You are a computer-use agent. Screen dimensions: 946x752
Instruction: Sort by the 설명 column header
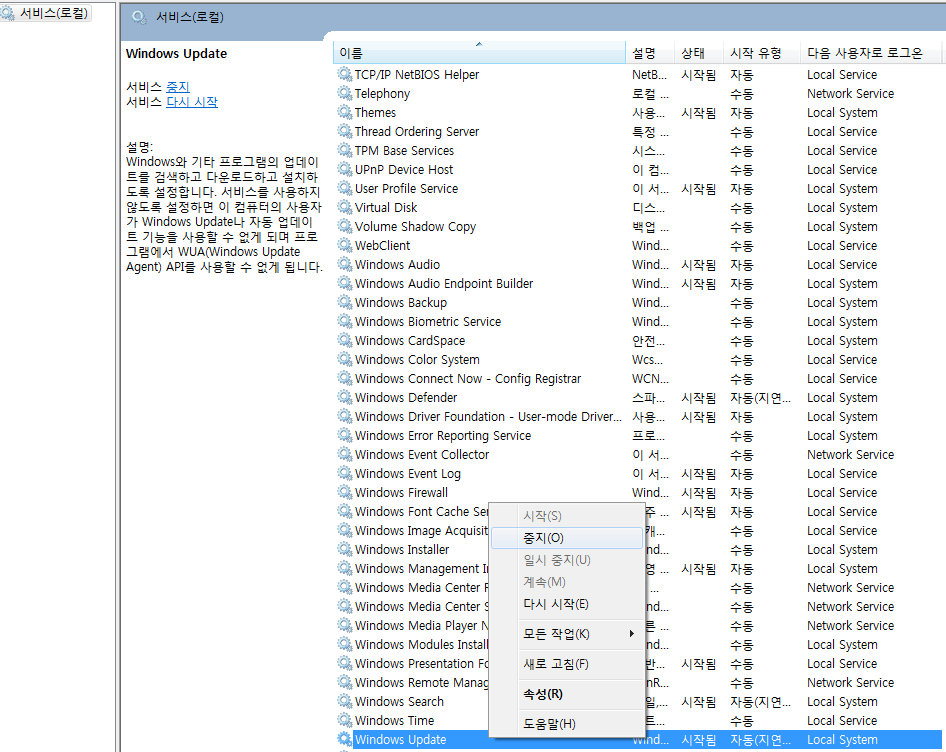650,53
